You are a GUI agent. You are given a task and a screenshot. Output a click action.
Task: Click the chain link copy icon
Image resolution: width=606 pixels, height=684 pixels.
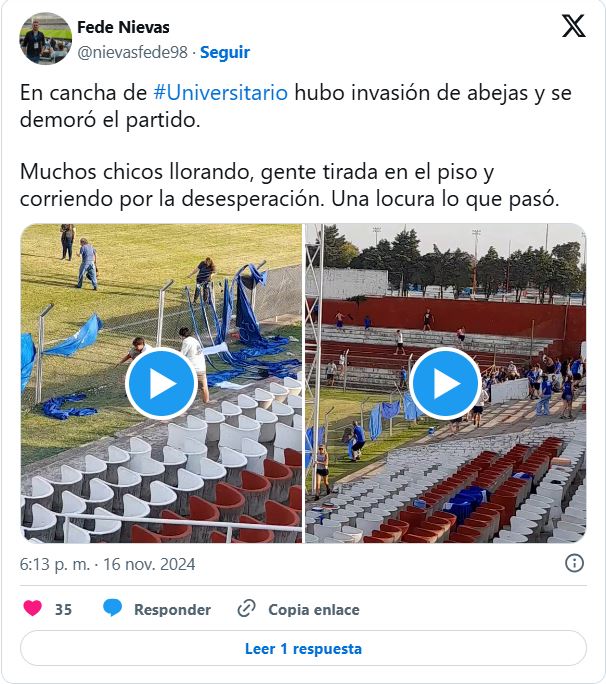tap(247, 609)
